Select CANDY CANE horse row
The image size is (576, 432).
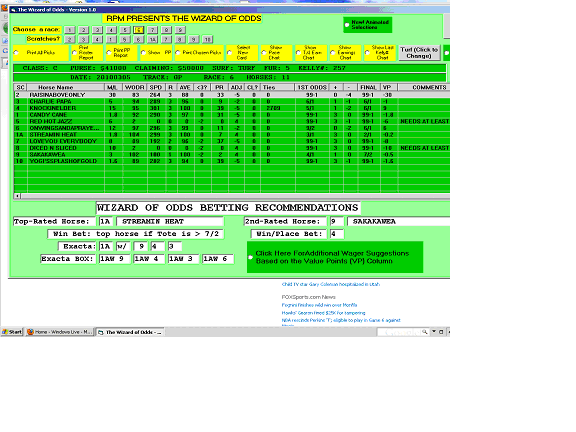pos(232,115)
